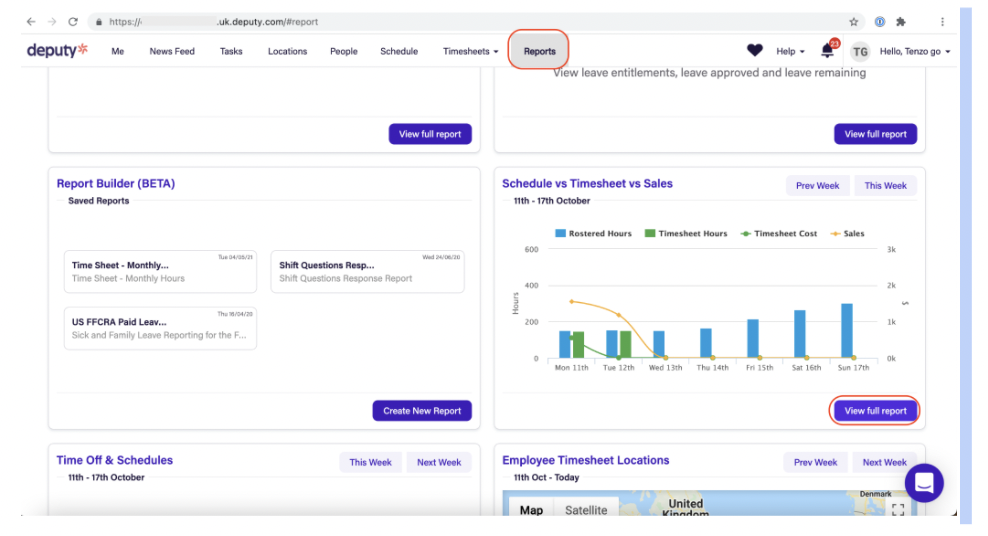The image size is (988, 536).
Task: Click the Fri 15th blue bar
Action: tap(753, 338)
